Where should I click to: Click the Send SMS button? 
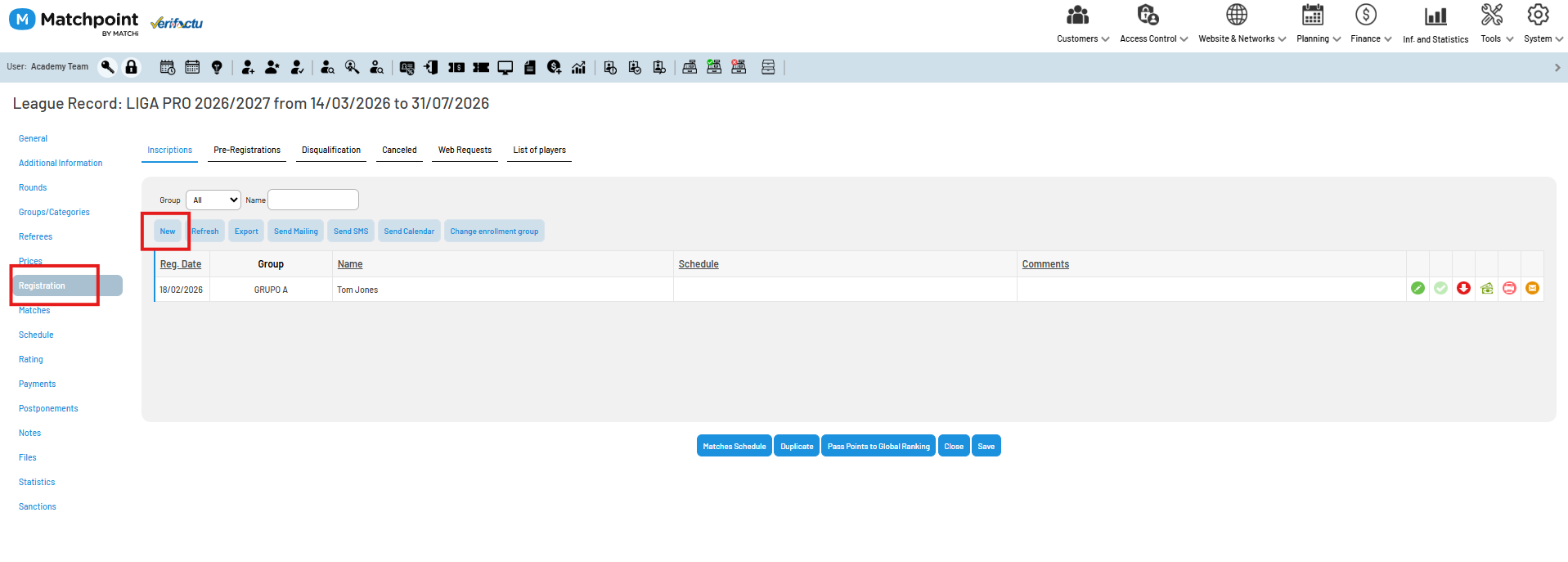(x=351, y=232)
